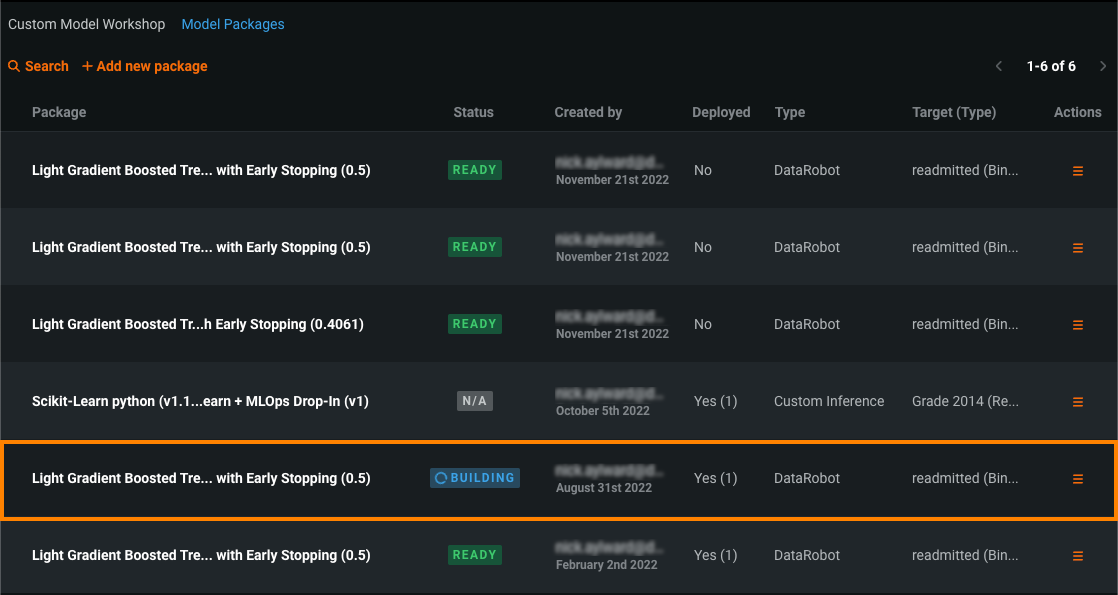Open actions menu for Scikit-Learn python package
The image size is (1118, 595).
click(1077, 402)
